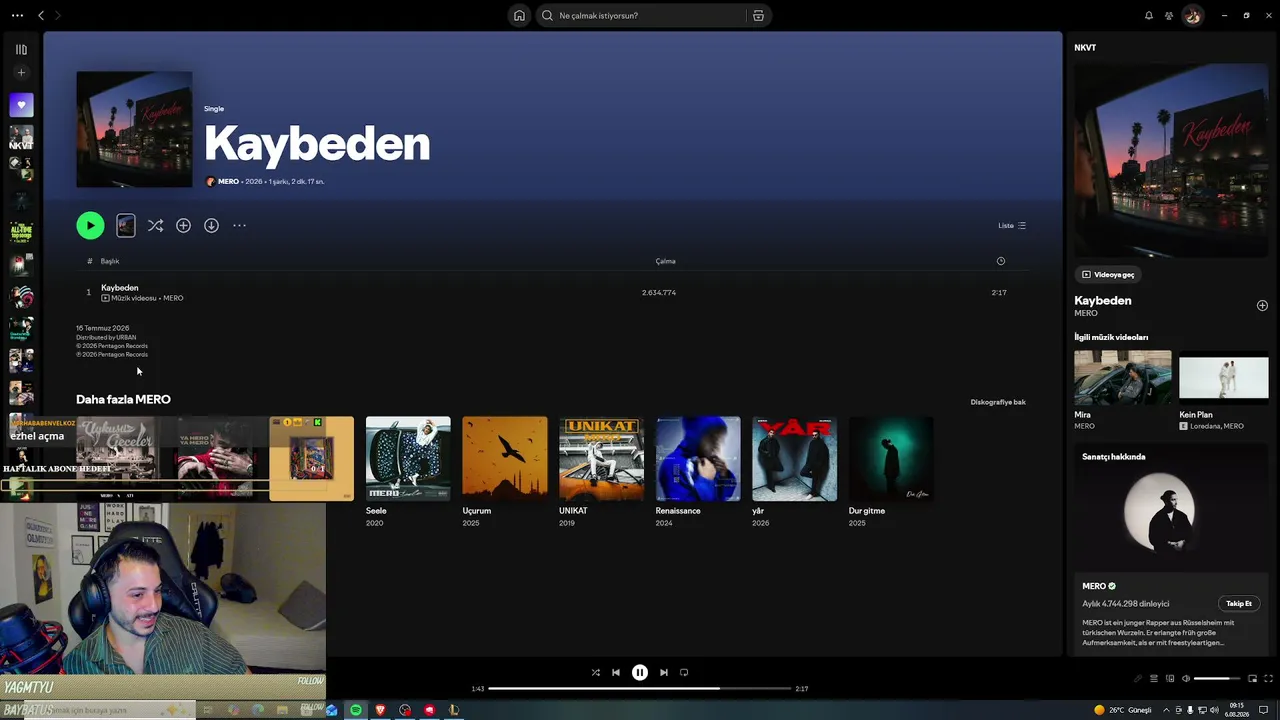Open Kaybeden title in now playing panel
Viewport: 1280px width, 720px height.
tap(1103, 301)
